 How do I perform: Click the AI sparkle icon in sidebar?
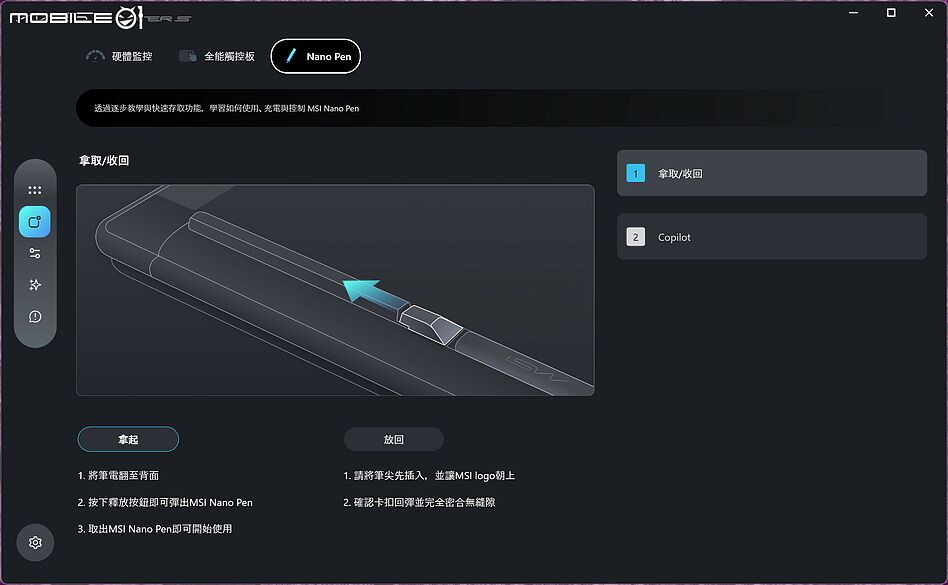(35, 285)
